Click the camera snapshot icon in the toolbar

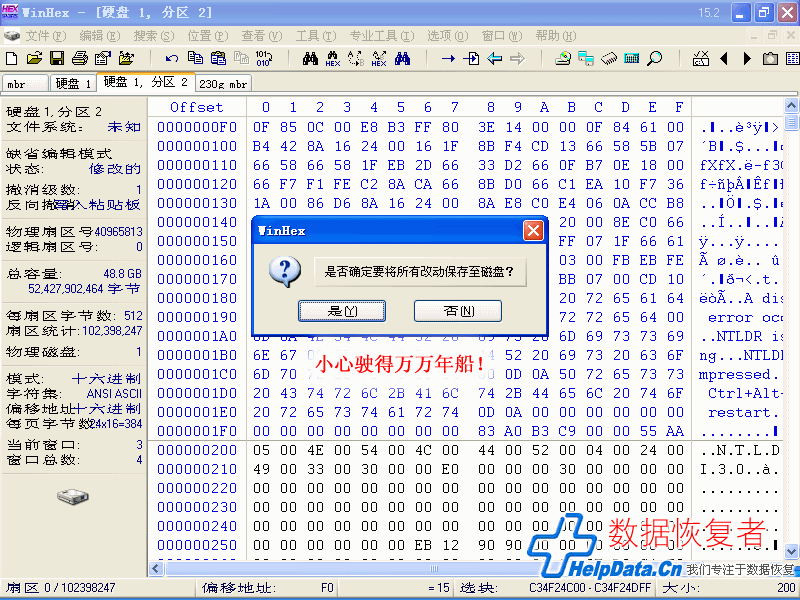coord(770,59)
